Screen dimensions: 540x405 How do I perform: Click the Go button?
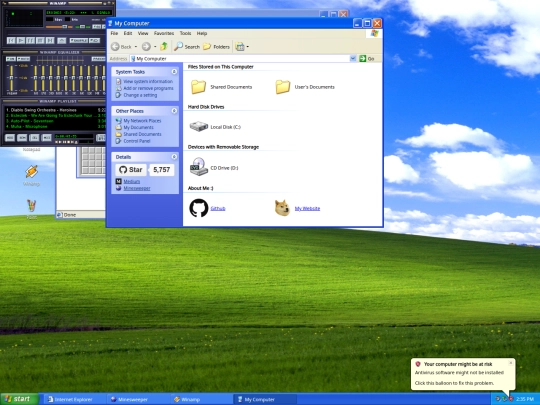pos(367,59)
